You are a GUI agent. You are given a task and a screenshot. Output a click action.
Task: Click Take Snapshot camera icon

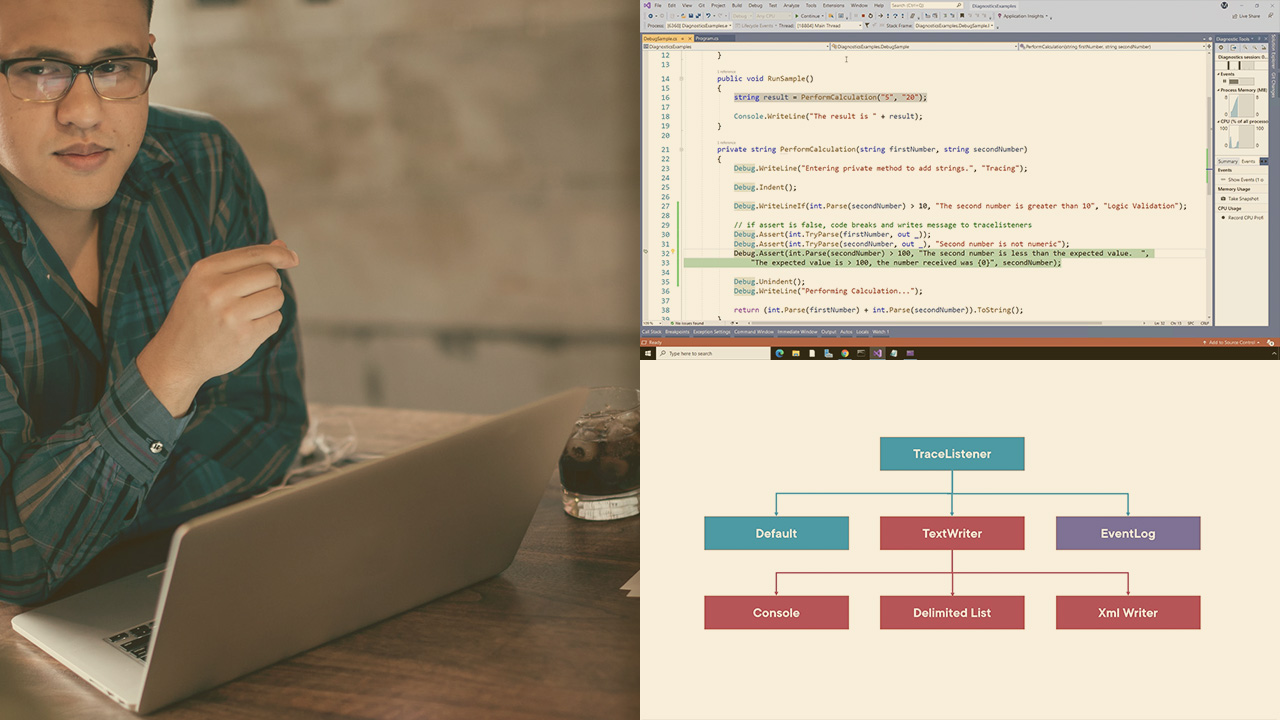pos(1223,198)
